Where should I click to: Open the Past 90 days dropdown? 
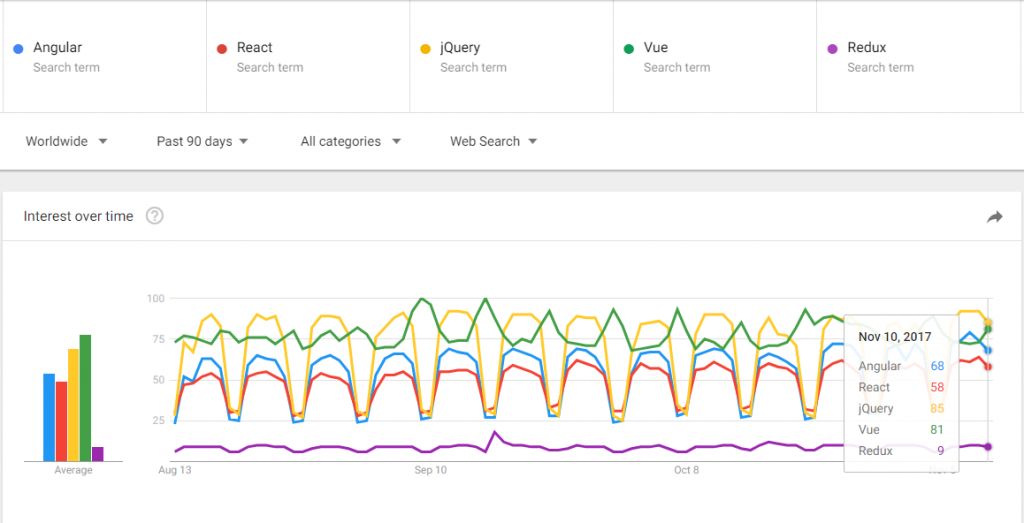202,141
